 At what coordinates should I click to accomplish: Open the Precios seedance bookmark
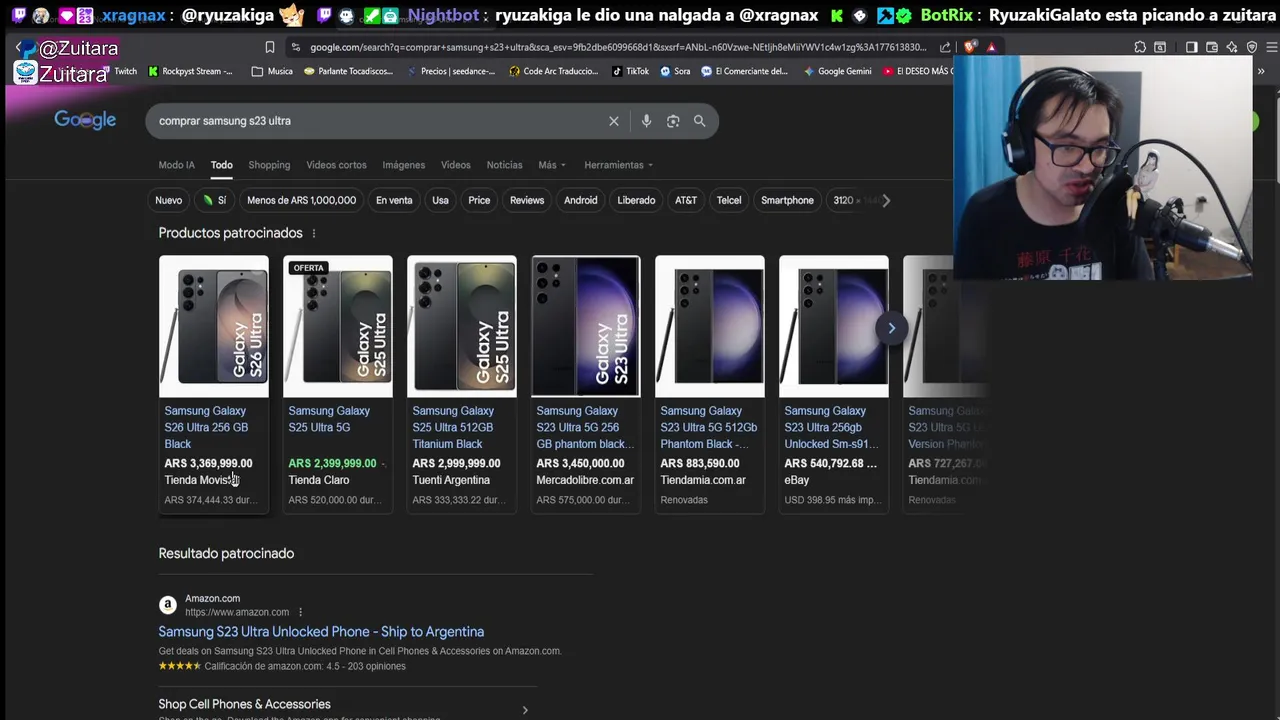pos(451,71)
